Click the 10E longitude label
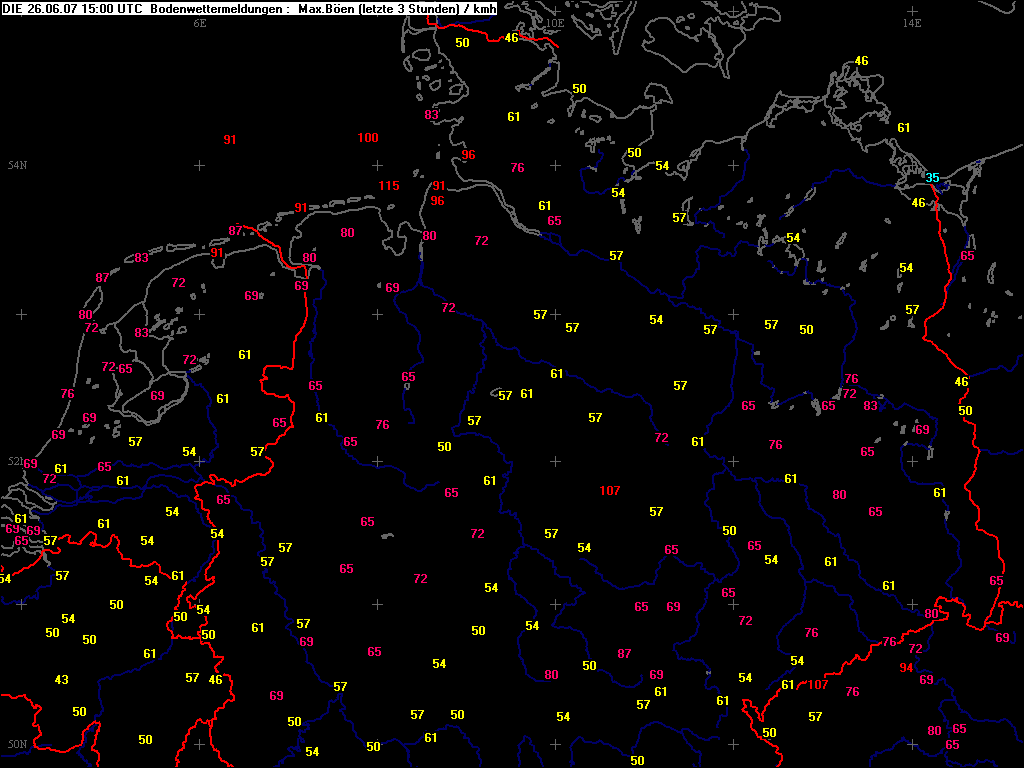1024x768 pixels. coord(555,22)
